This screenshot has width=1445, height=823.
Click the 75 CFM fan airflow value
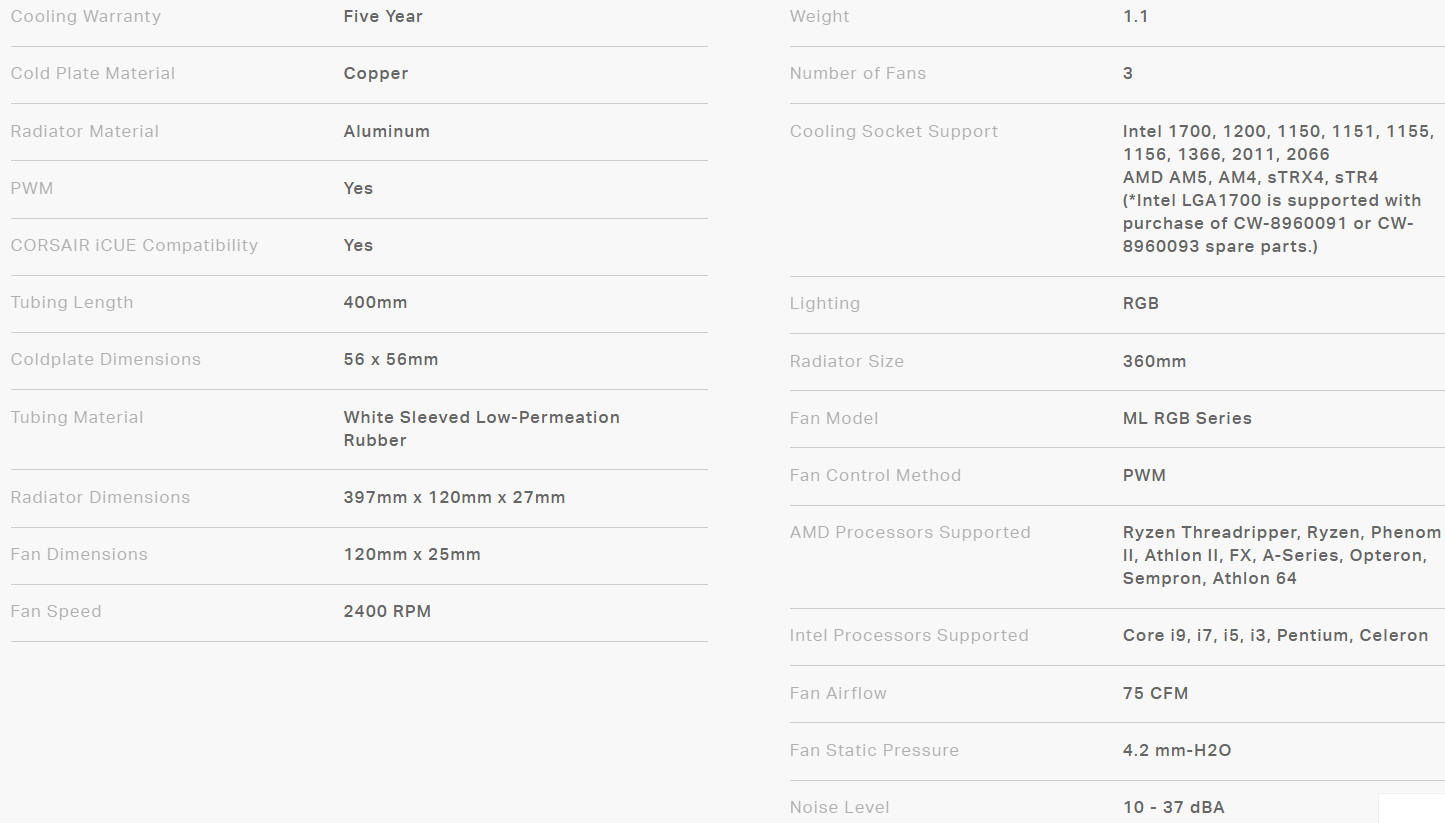[1155, 693]
